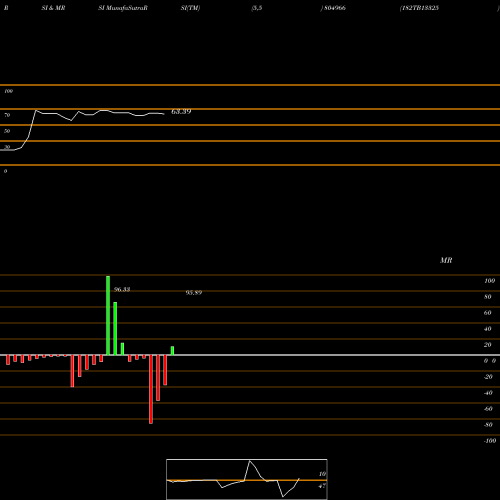Click the "-40" label on the MR axis

pos(488,393)
